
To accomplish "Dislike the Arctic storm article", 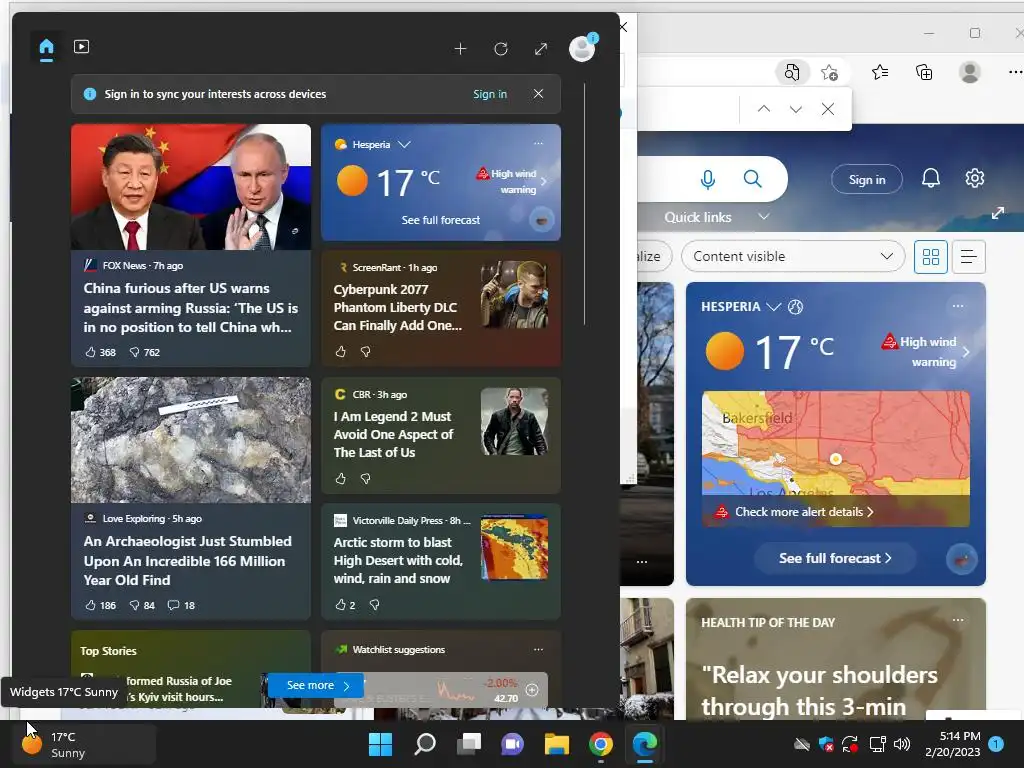I will pyautogui.click(x=375, y=605).
